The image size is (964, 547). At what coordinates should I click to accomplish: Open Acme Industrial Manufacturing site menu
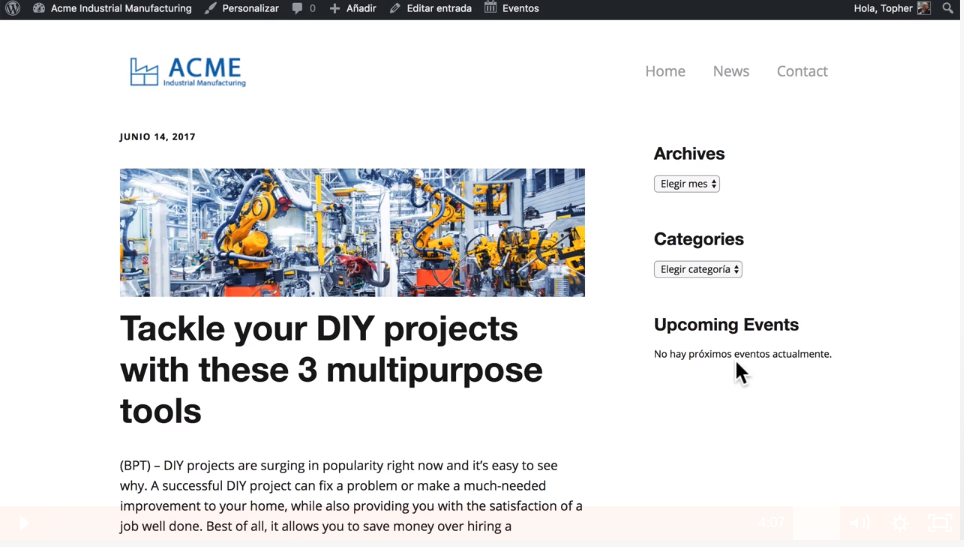(112, 9)
